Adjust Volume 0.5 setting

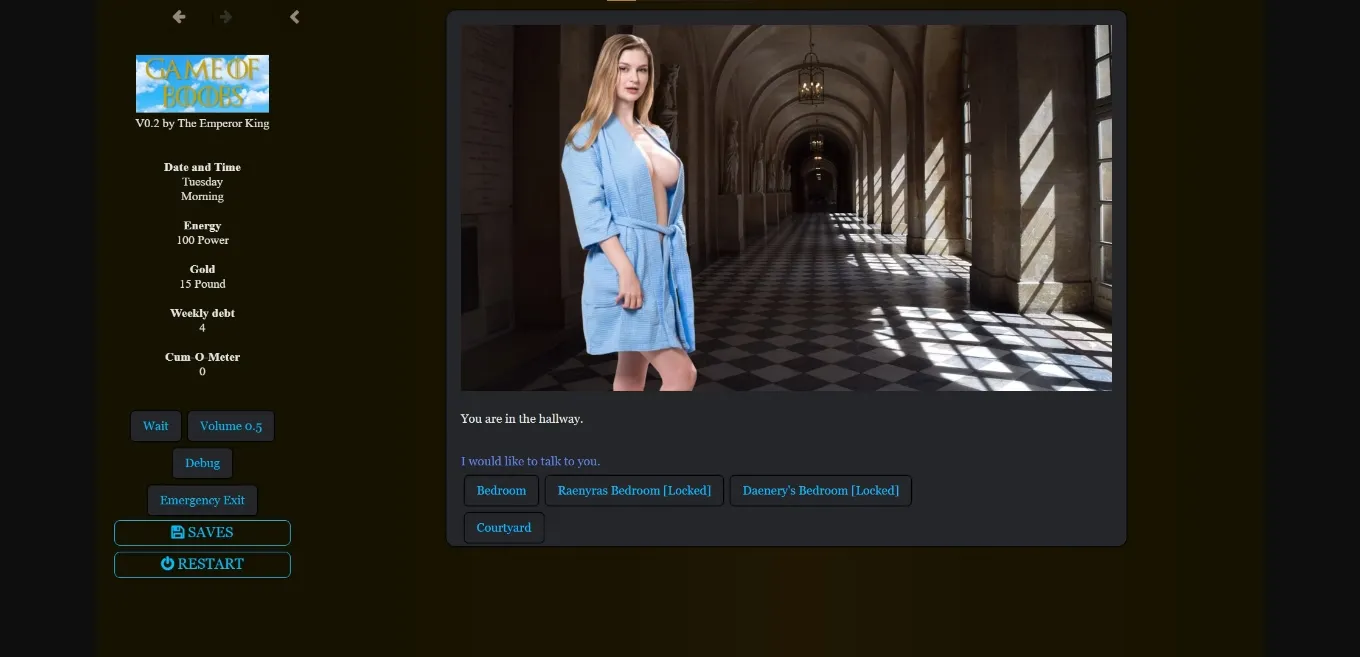(x=231, y=426)
